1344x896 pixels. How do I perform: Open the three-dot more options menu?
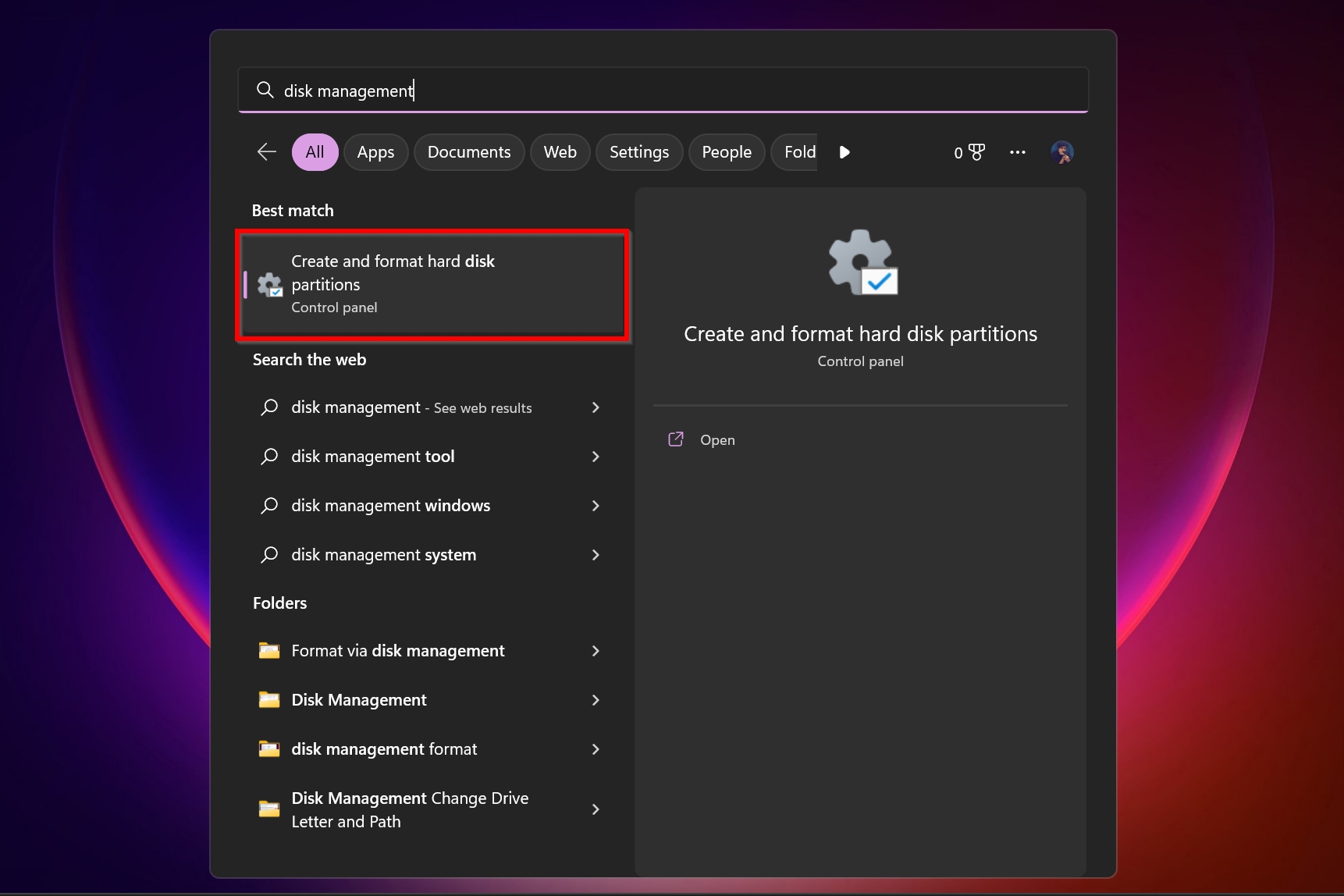coord(1018,152)
